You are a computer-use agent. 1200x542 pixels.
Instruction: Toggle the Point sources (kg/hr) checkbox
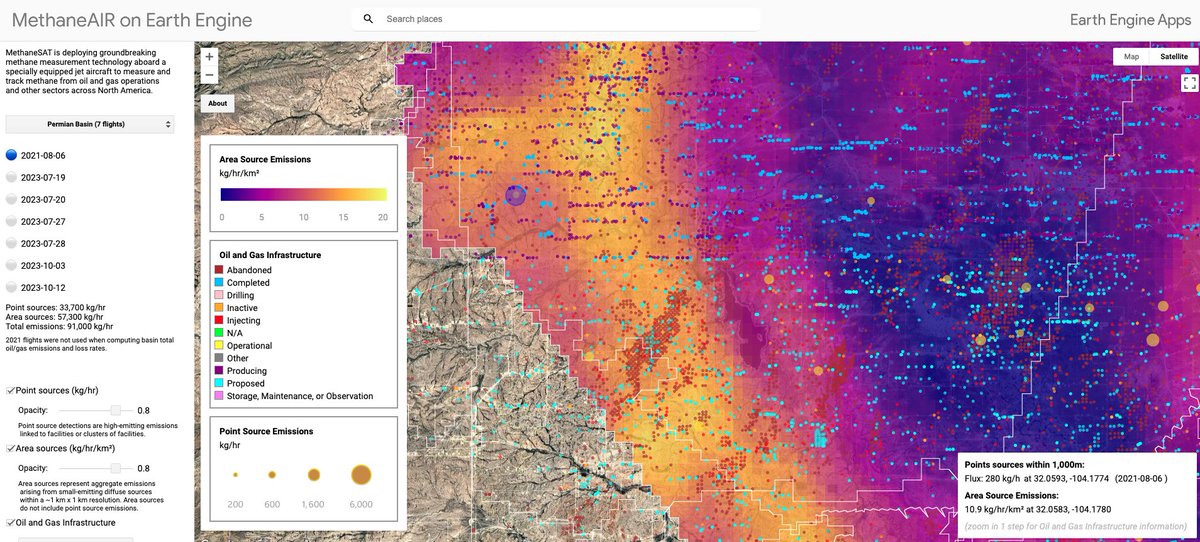point(10,390)
